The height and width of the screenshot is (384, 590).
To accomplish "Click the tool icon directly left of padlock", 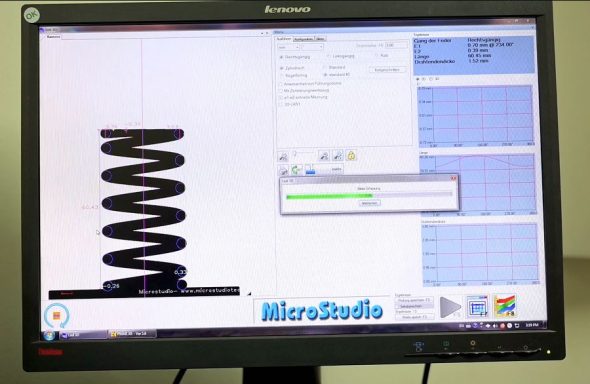I will click(338, 155).
